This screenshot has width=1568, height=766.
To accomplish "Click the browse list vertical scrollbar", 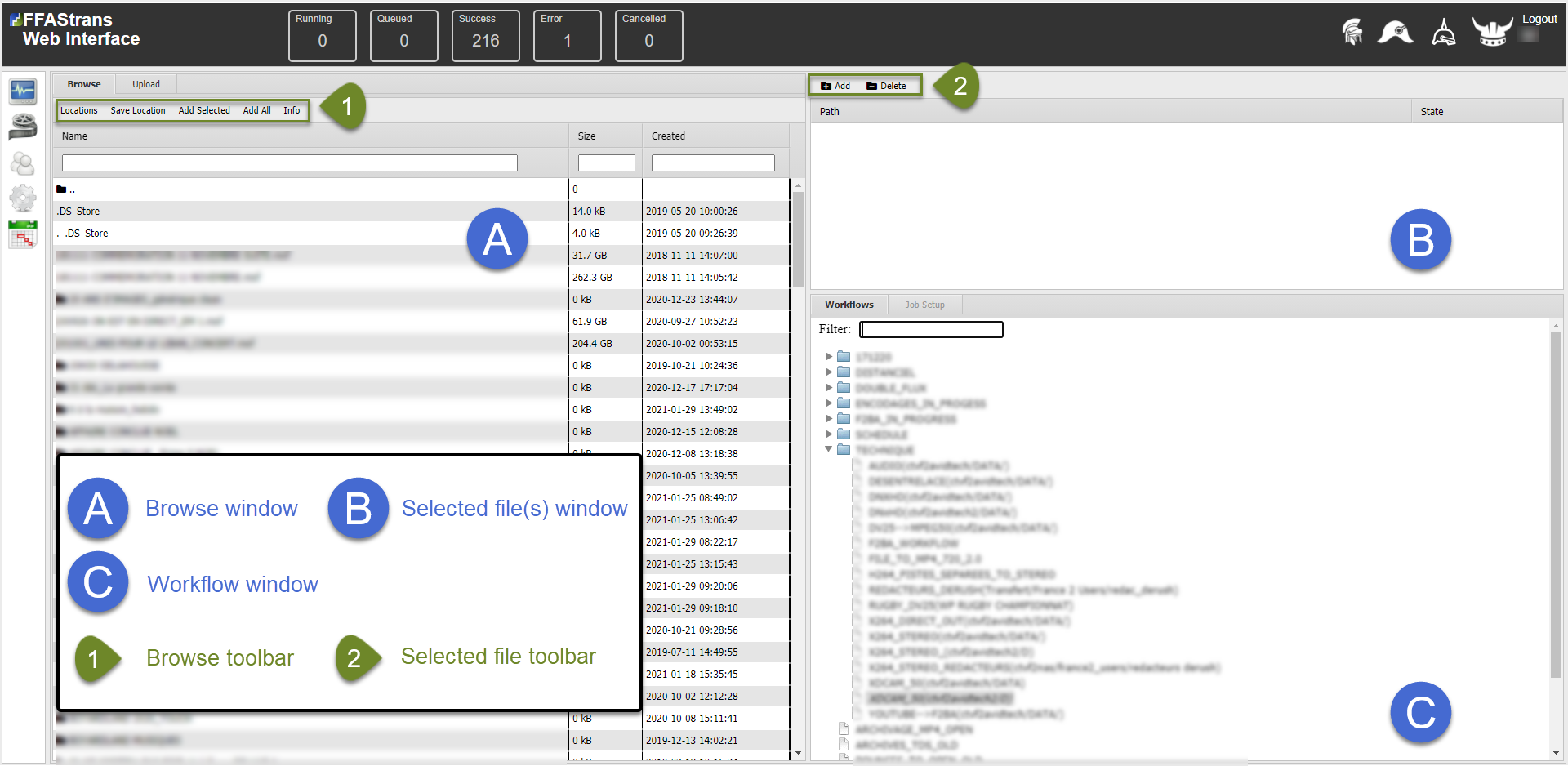I will click(798, 470).
